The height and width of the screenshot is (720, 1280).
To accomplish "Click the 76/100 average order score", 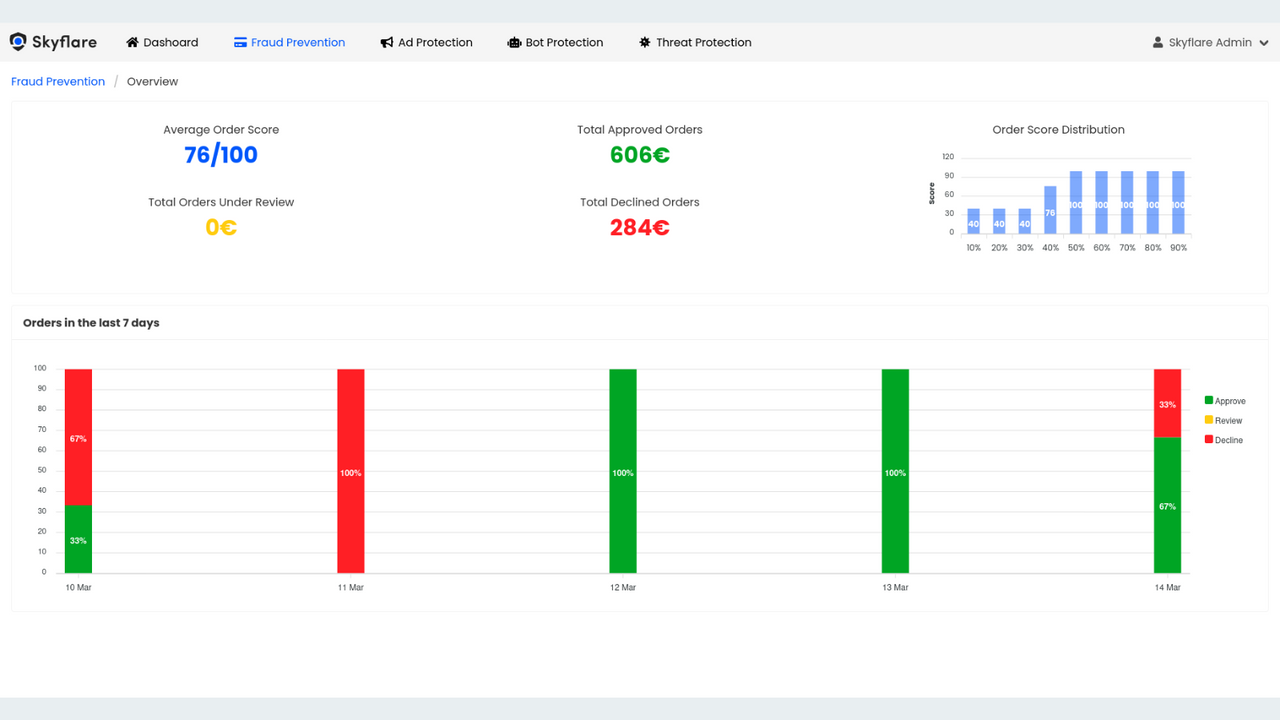I will tap(221, 155).
